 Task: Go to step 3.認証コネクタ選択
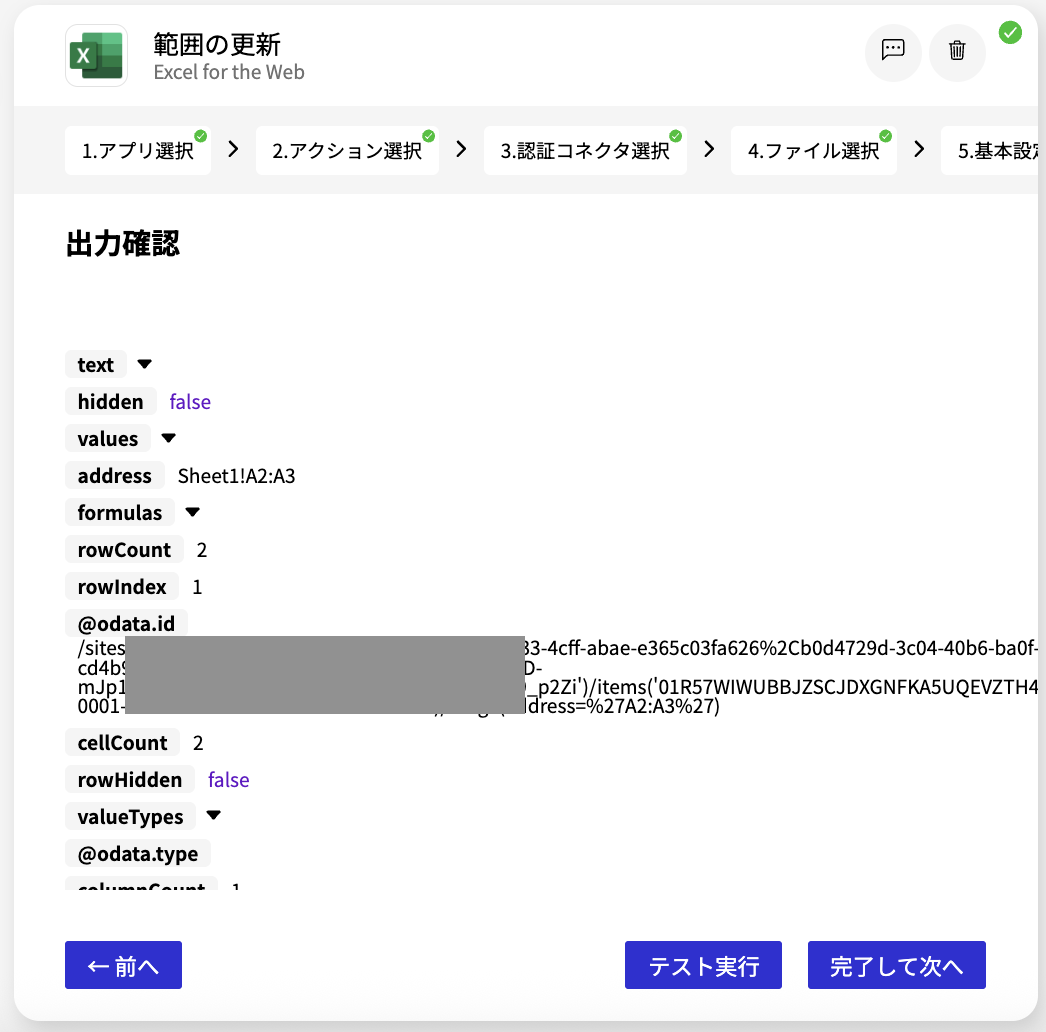click(585, 151)
